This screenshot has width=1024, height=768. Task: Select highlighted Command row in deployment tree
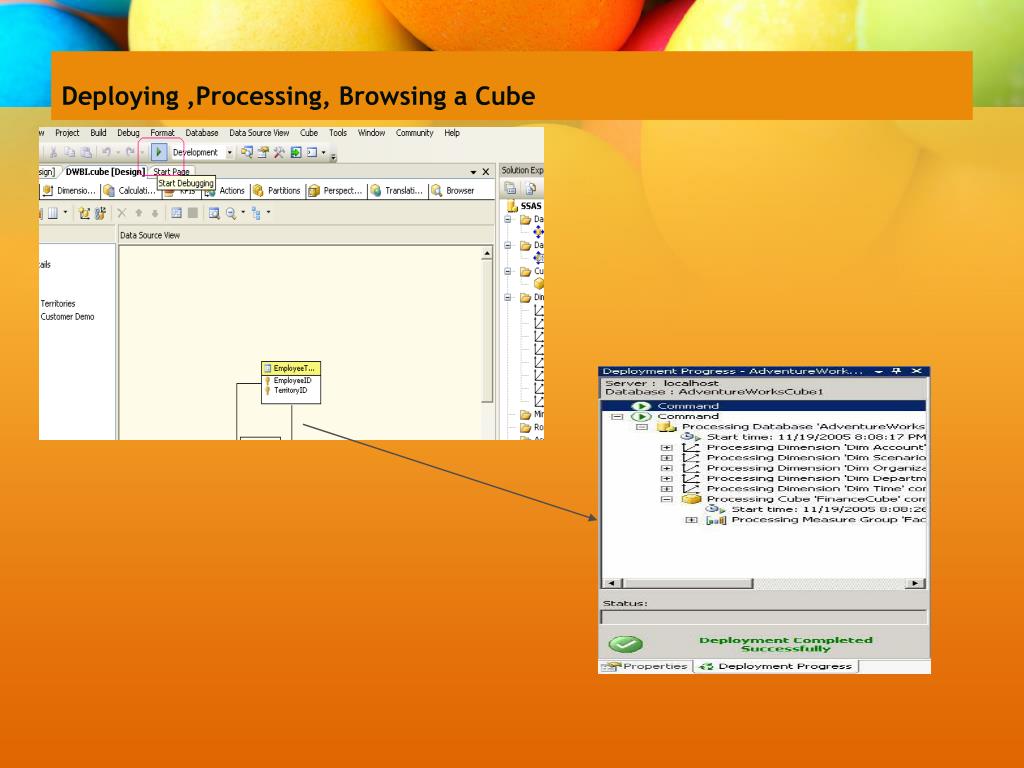click(x=763, y=406)
